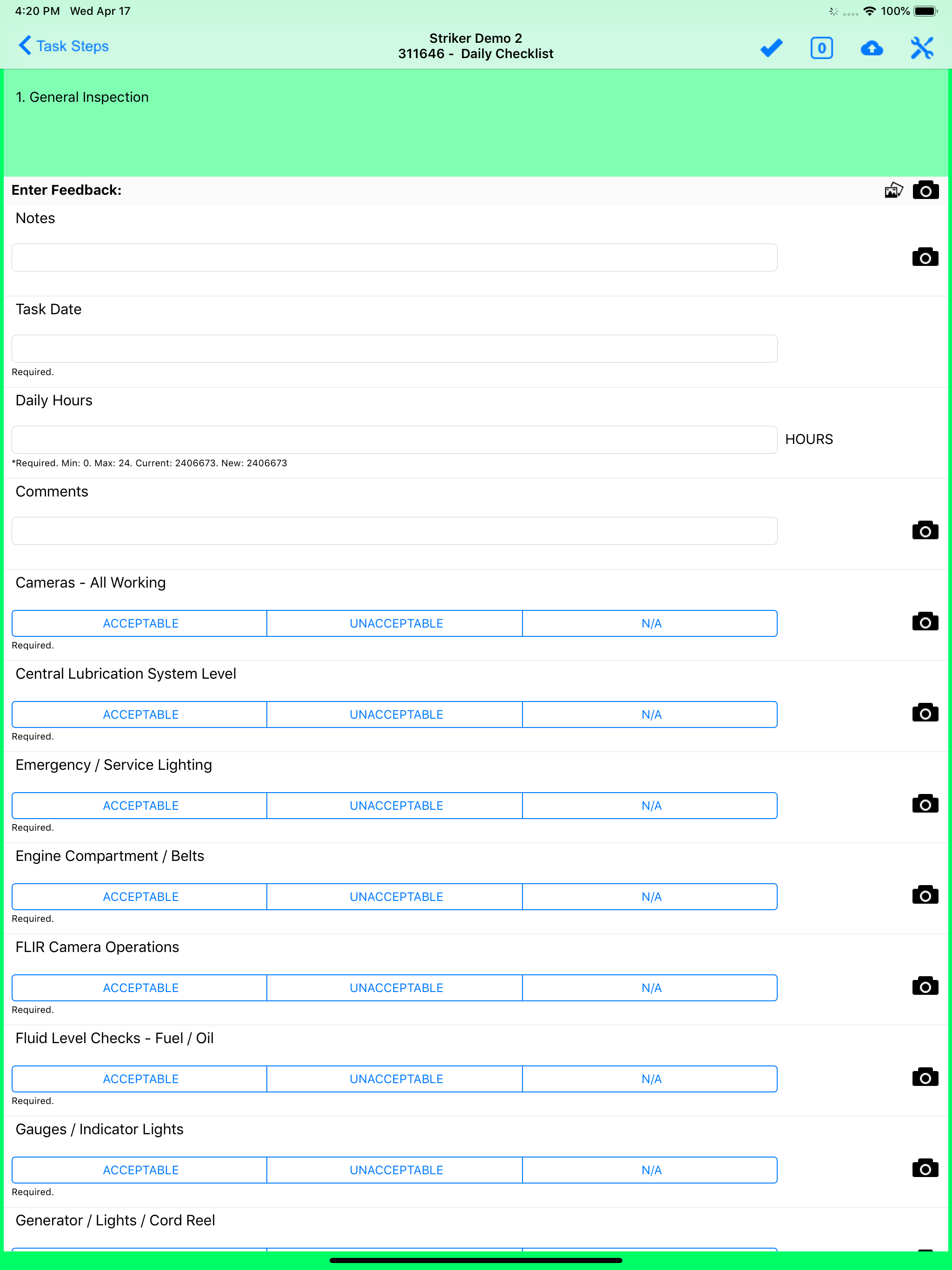Mark Gauges / Indicator Lights ACCEPTABLE
This screenshot has height=1270, width=952.
(139, 1170)
